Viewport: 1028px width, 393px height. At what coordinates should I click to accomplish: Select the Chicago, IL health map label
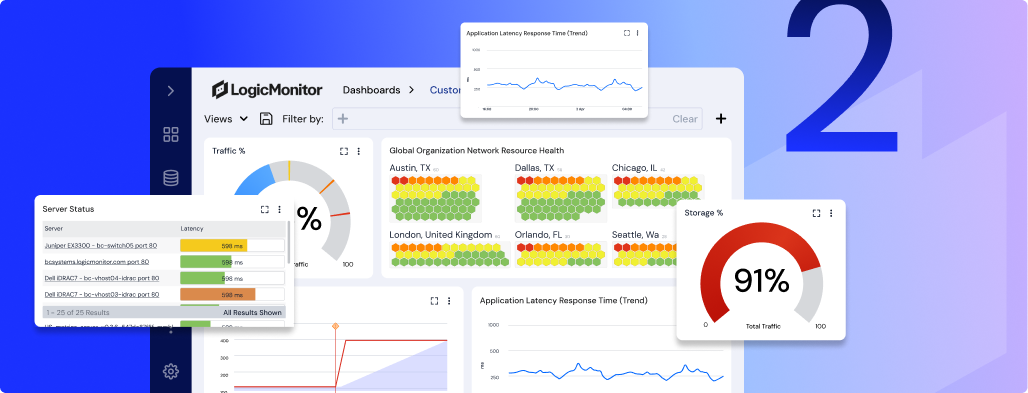click(x=634, y=168)
